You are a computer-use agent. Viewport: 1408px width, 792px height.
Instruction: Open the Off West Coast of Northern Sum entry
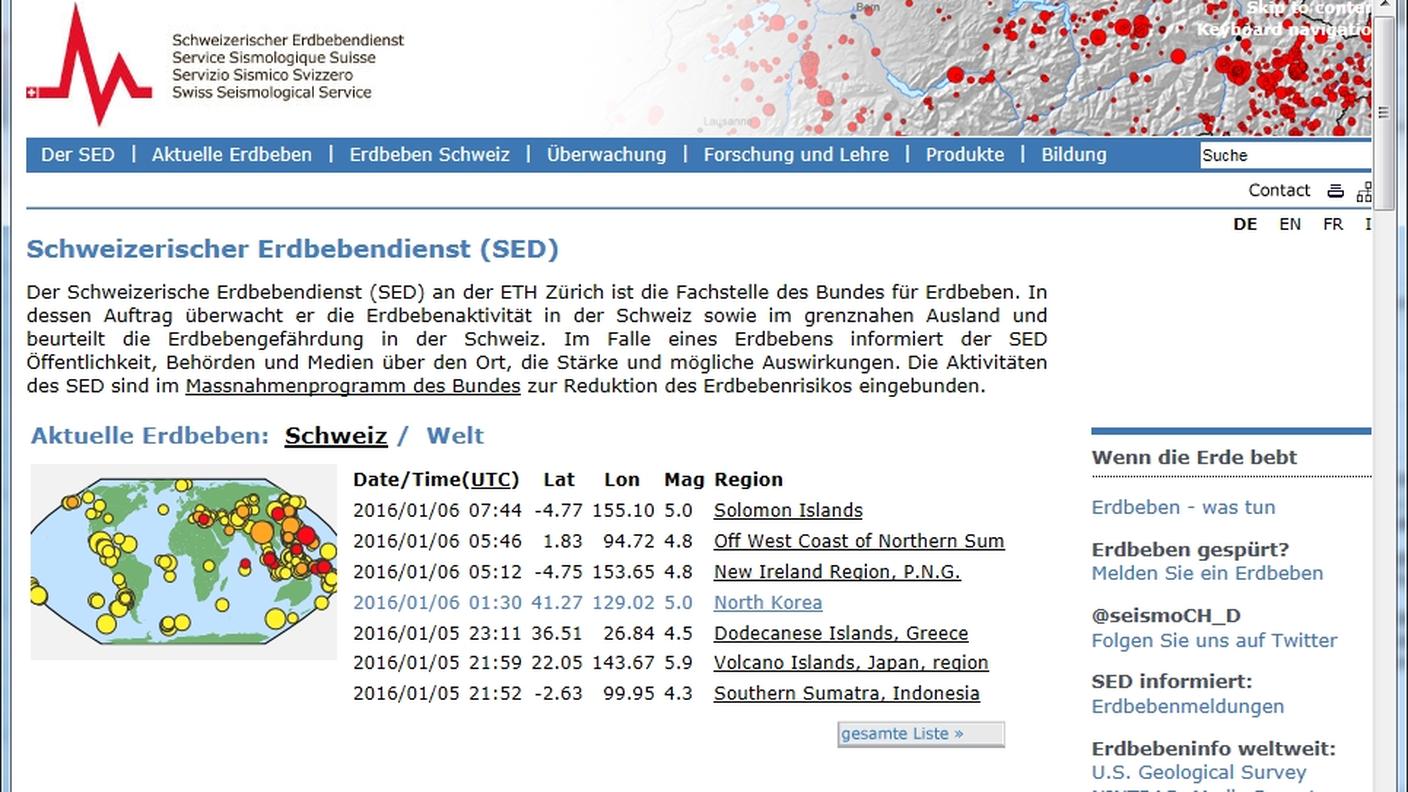tap(859, 542)
